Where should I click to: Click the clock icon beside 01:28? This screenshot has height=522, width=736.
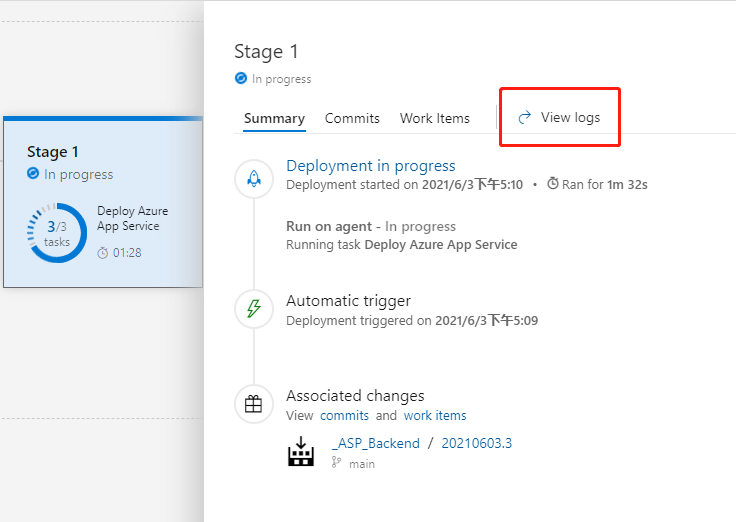point(103,253)
